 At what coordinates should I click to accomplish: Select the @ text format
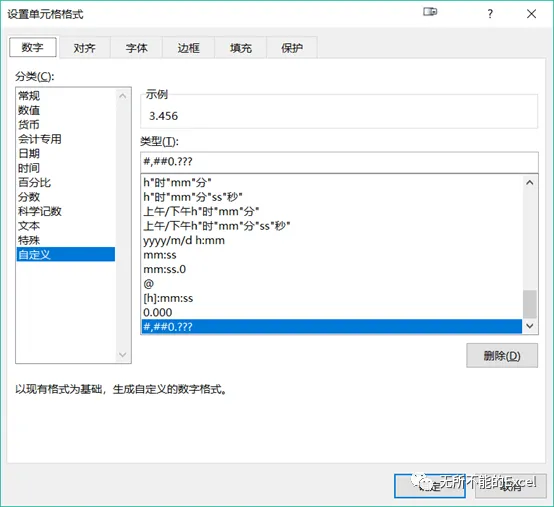[332, 284]
